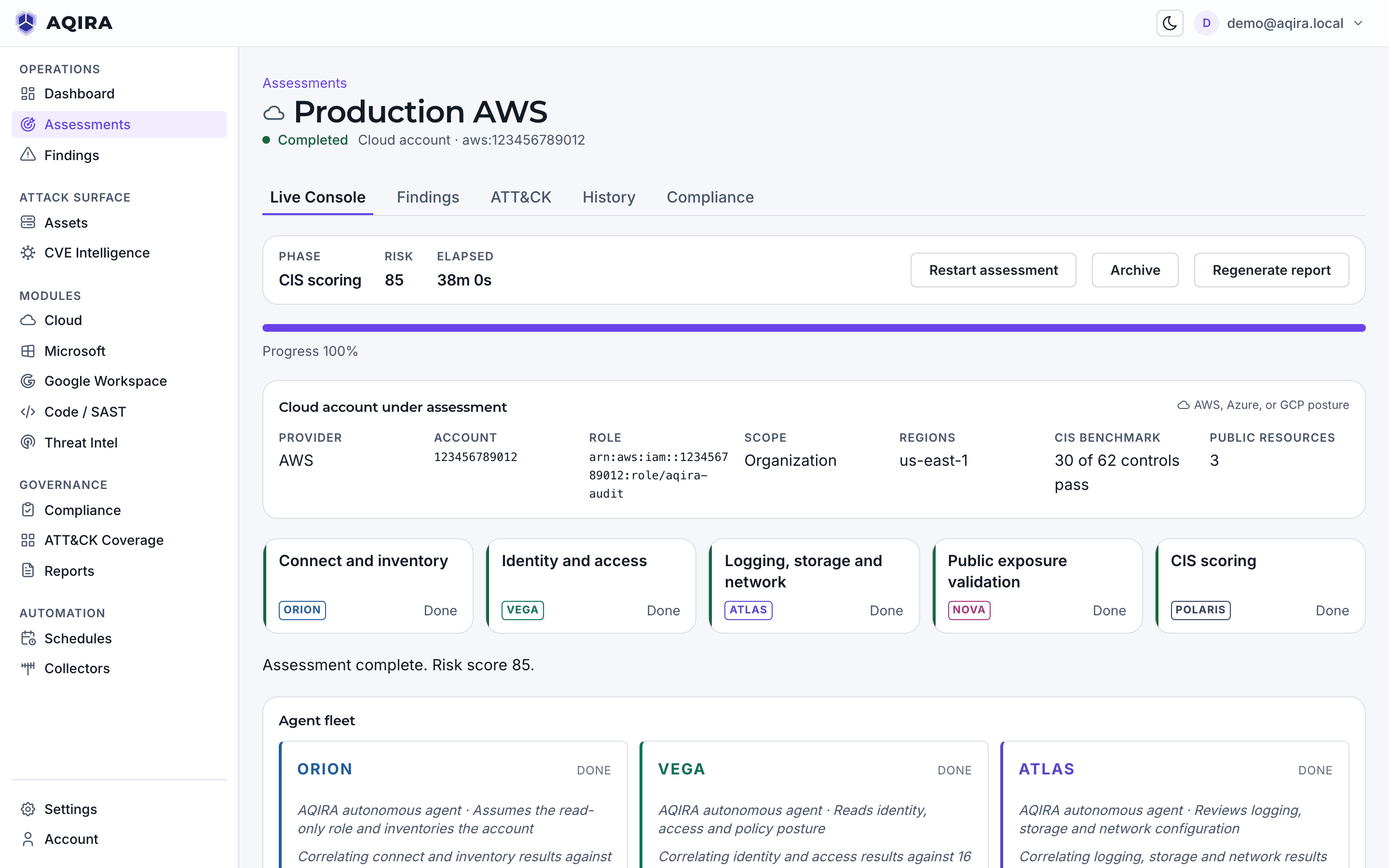This screenshot has width=1389, height=868.
Task: Click the Microsoft module icon
Action: click(28, 351)
